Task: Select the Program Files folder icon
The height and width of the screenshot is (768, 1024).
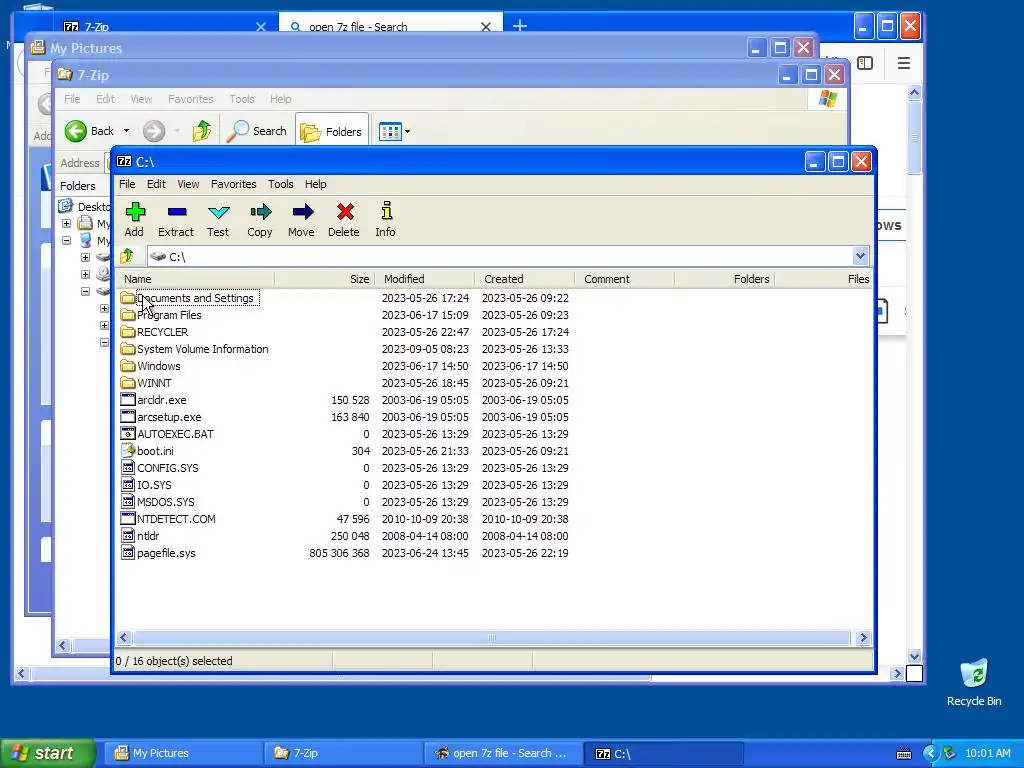Action: pyautogui.click(x=128, y=315)
